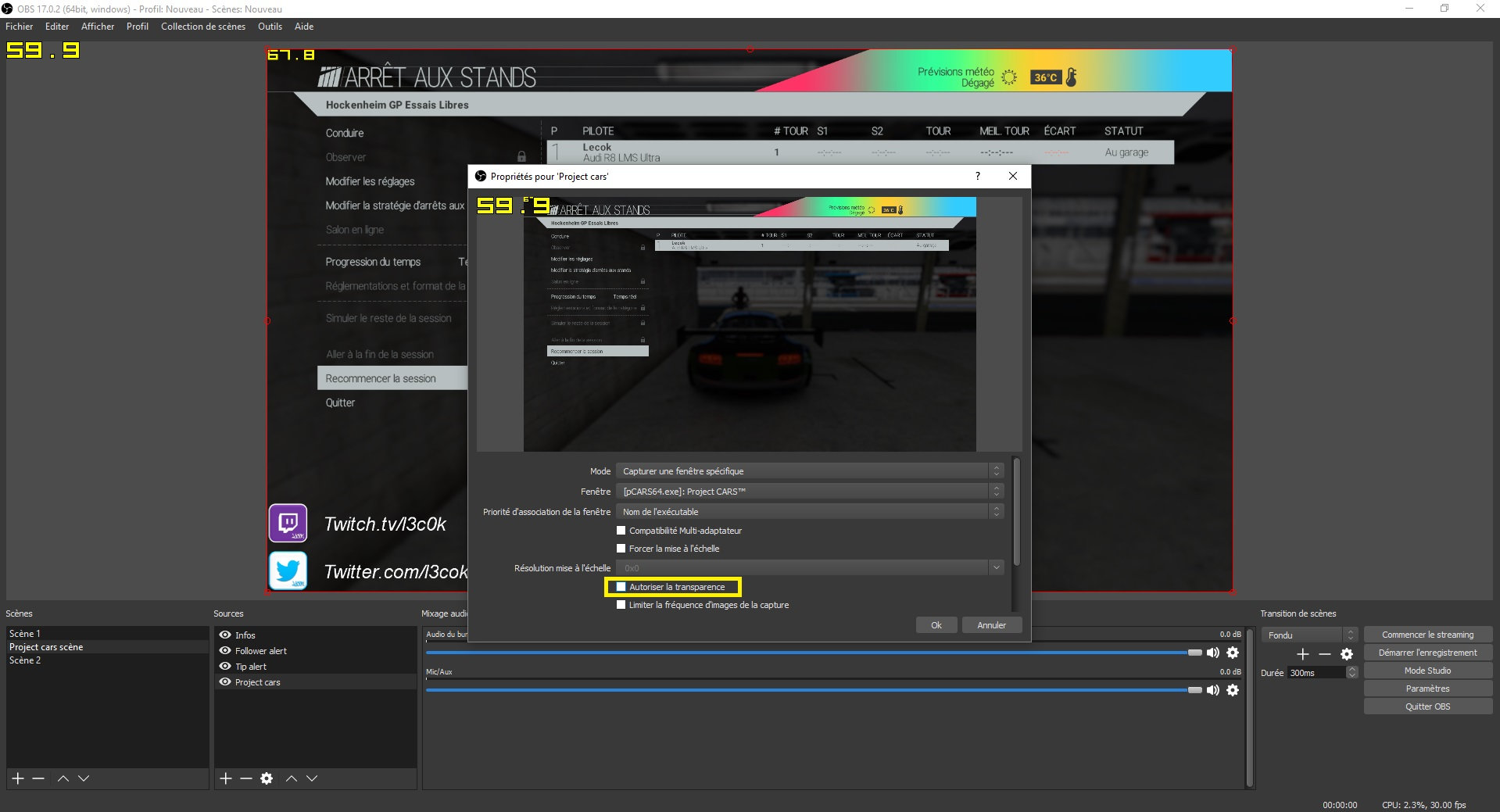Check Limiter la fréquence d'images de la capture
The width and height of the screenshot is (1500, 812).
(621, 605)
